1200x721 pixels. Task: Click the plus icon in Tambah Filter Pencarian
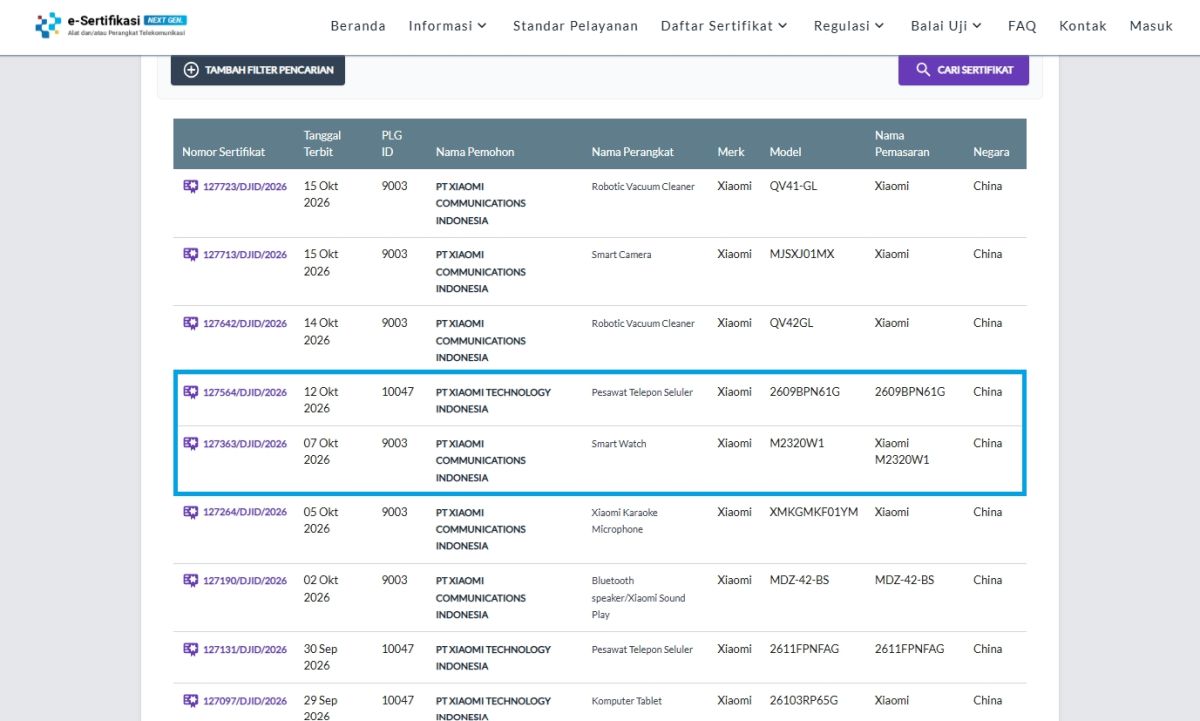(191, 70)
